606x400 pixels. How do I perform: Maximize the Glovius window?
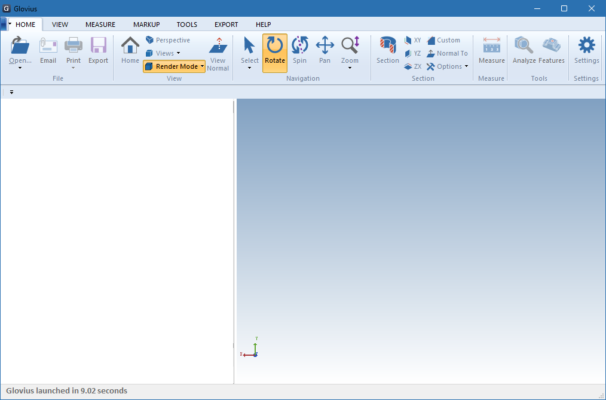click(564, 8)
